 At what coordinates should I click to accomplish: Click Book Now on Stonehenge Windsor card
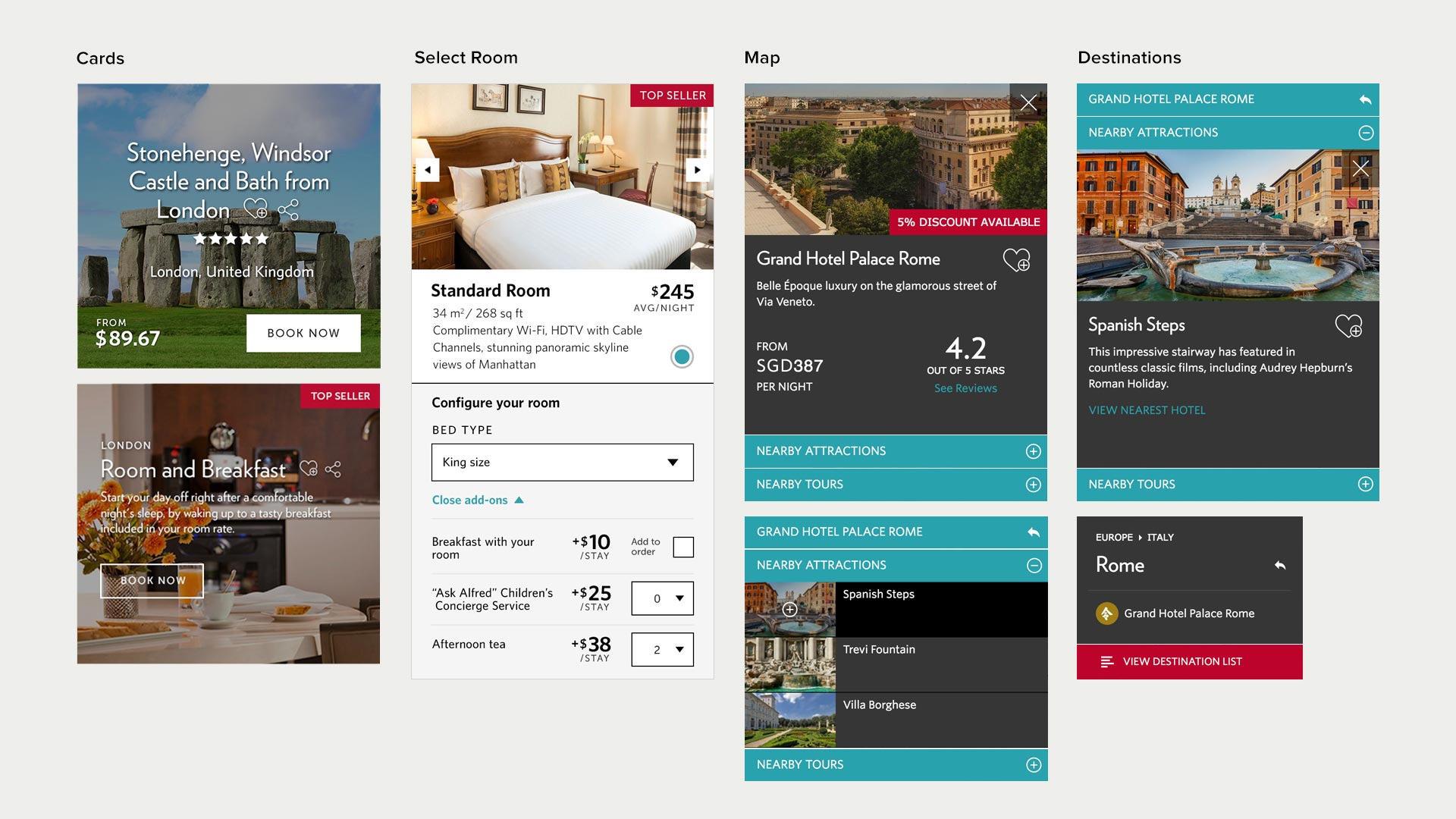303,331
